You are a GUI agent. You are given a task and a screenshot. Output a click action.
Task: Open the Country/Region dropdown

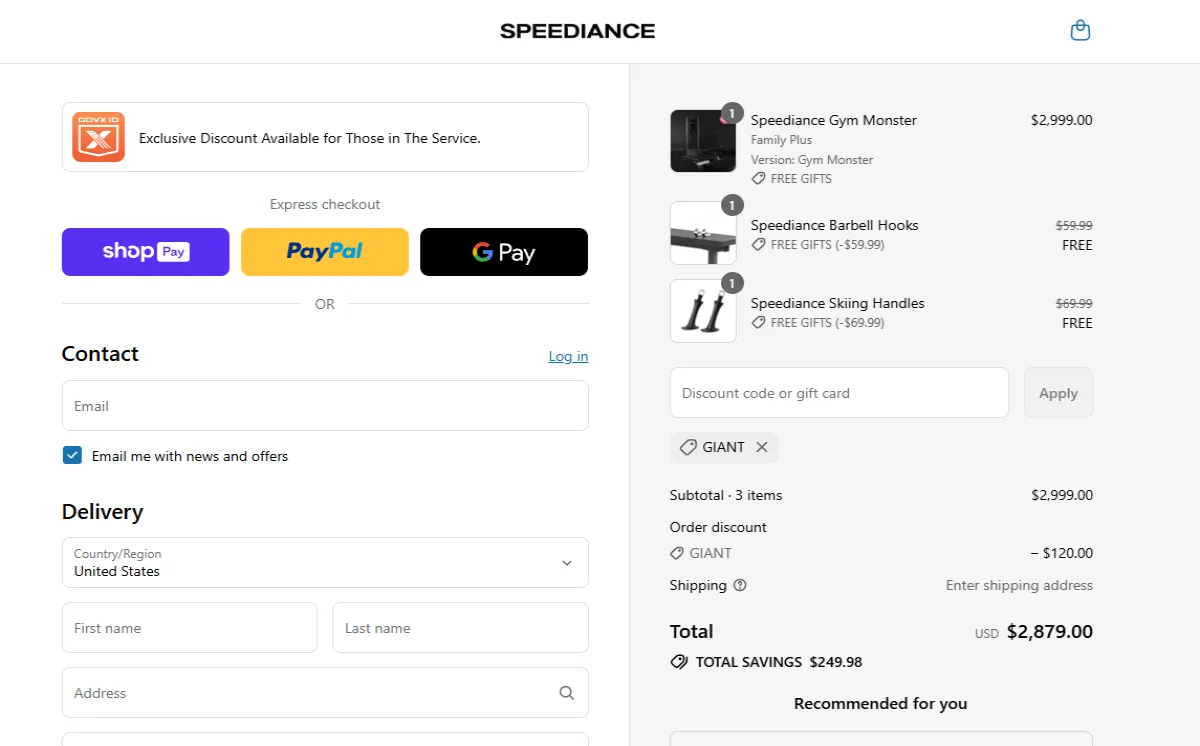(x=325, y=563)
